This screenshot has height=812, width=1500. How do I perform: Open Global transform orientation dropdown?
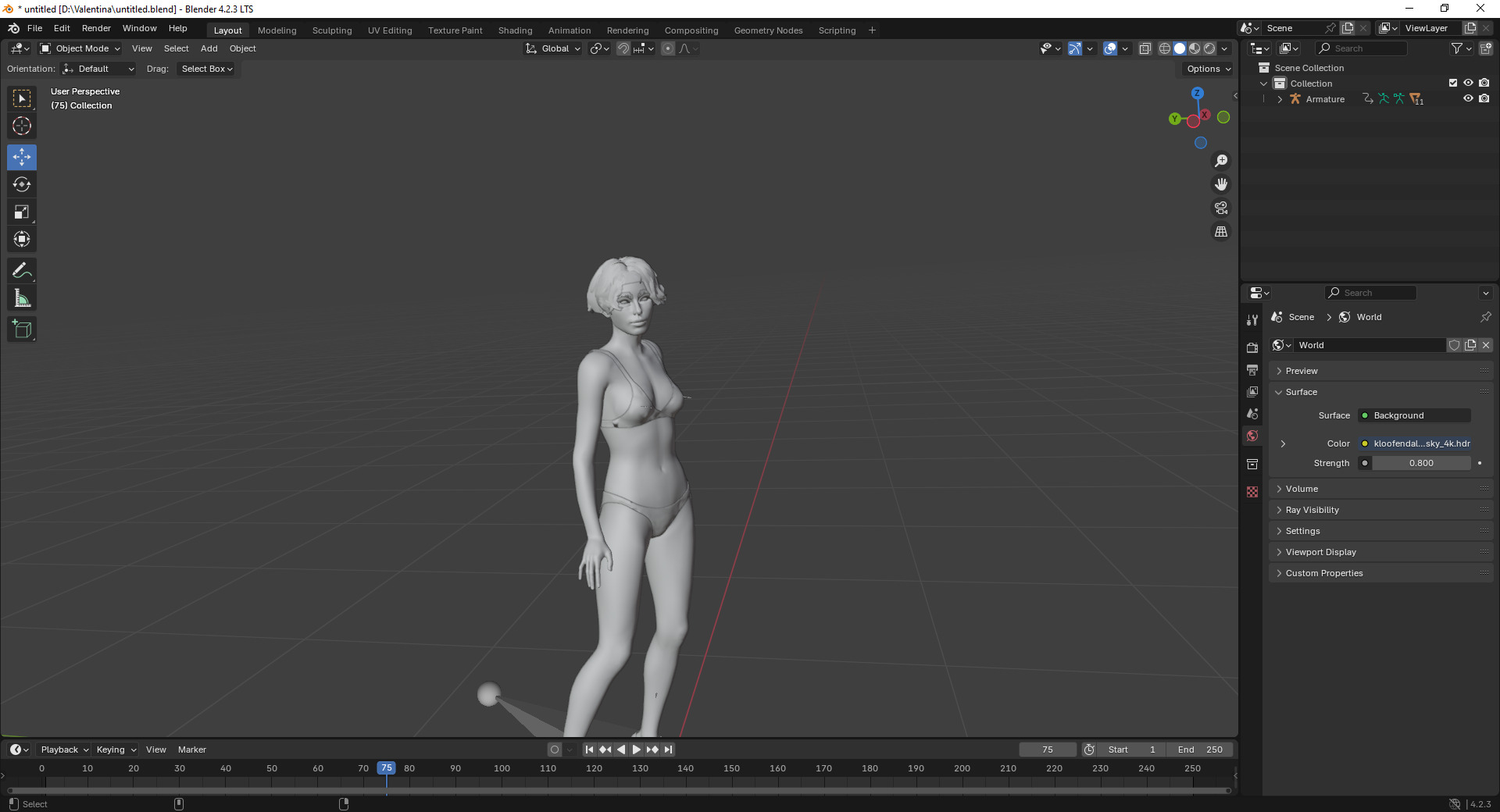click(553, 48)
